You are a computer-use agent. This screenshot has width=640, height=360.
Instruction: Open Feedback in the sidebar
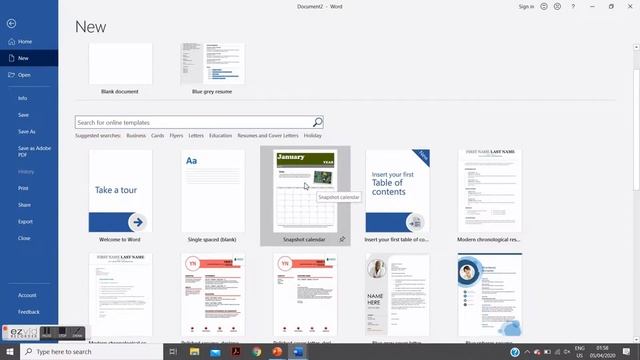coord(29,312)
